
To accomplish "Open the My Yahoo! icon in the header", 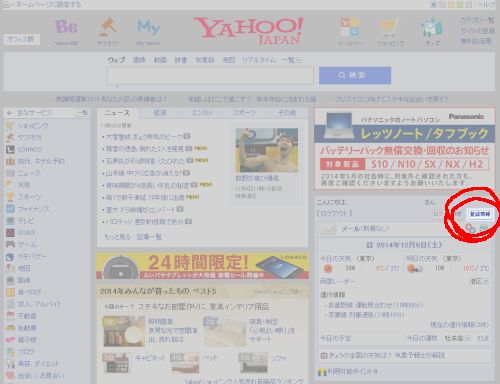I will coord(148,27).
